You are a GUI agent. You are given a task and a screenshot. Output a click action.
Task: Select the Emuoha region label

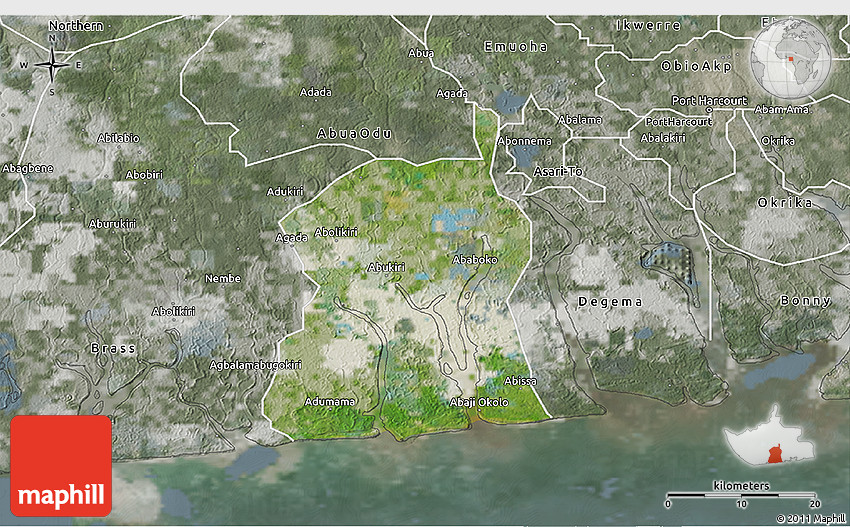point(515,46)
